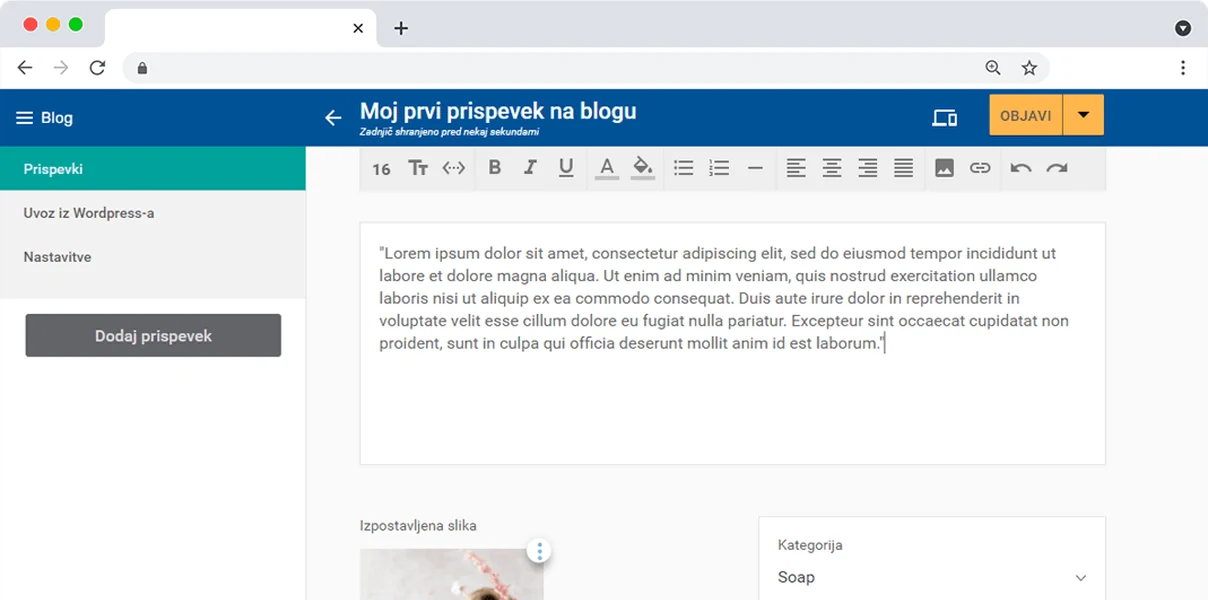Click the featured image thumbnail
Viewport: 1208px width, 600px height.
[x=451, y=574]
